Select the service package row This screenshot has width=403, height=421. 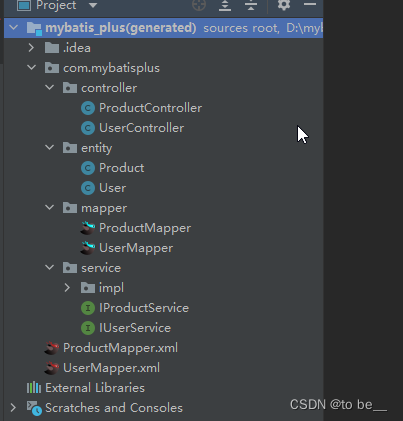[163, 268]
